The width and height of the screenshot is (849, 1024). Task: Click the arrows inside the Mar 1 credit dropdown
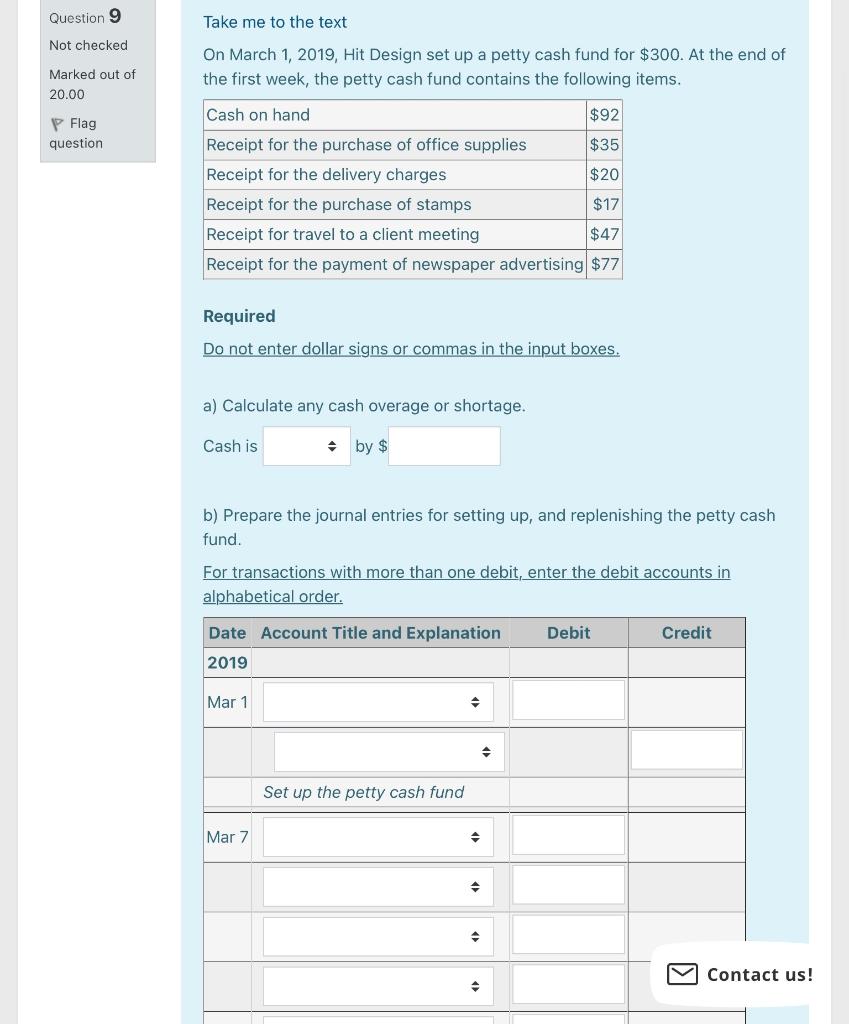click(487, 751)
